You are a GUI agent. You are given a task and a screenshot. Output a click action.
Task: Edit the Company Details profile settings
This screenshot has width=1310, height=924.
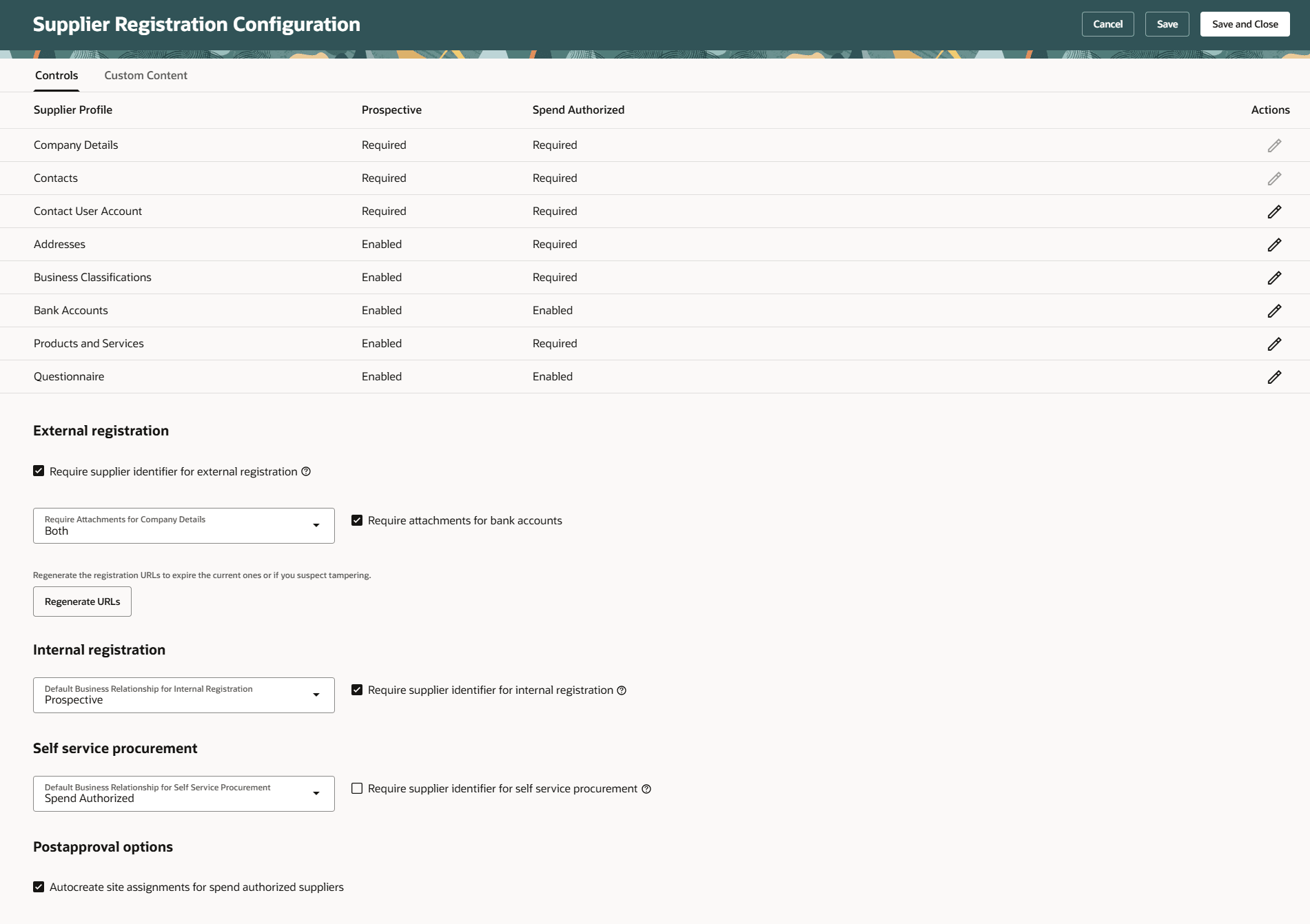(x=1274, y=145)
